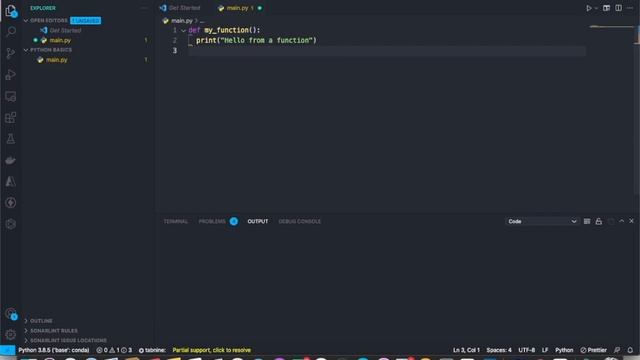Collapse the Open Editors section
This screenshot has width=640, height=360.
(49, 20)
